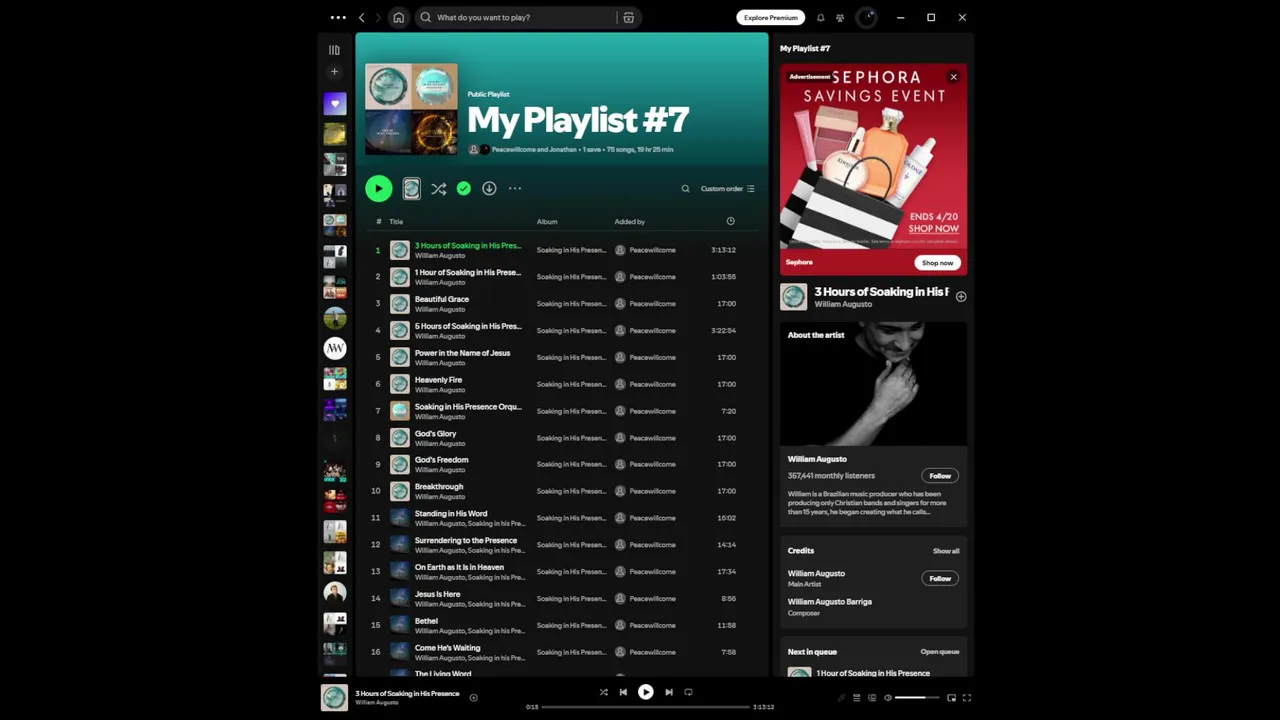
Task: Expand Your Library sidebar
Action: point(334,50)
